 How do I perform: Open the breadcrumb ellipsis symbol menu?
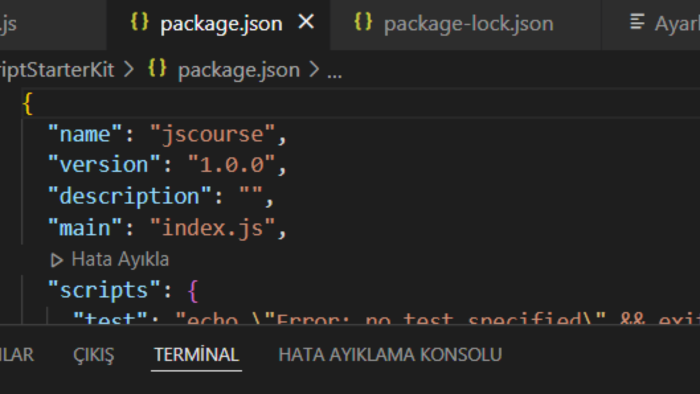[334, 74]
